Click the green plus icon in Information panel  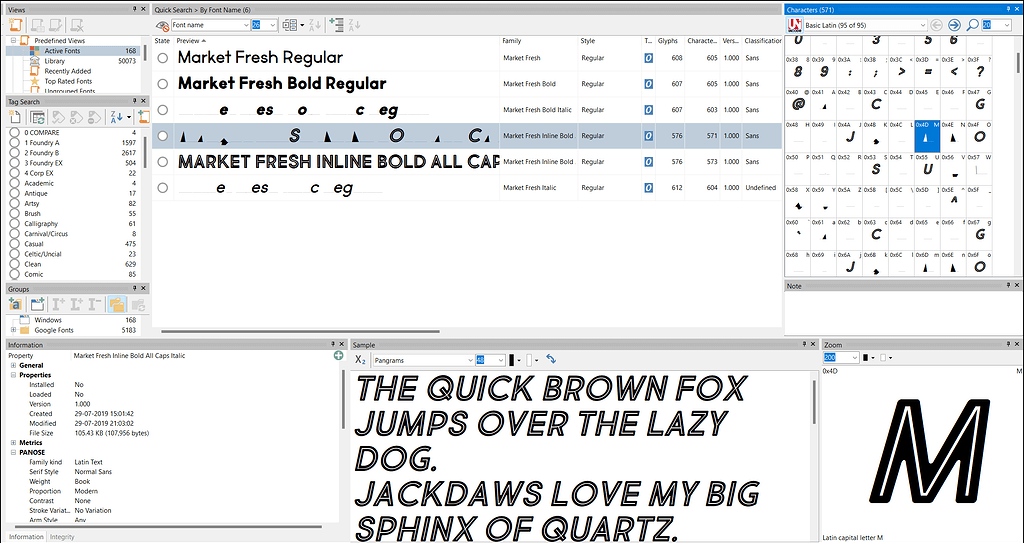[x=338, y=356]
